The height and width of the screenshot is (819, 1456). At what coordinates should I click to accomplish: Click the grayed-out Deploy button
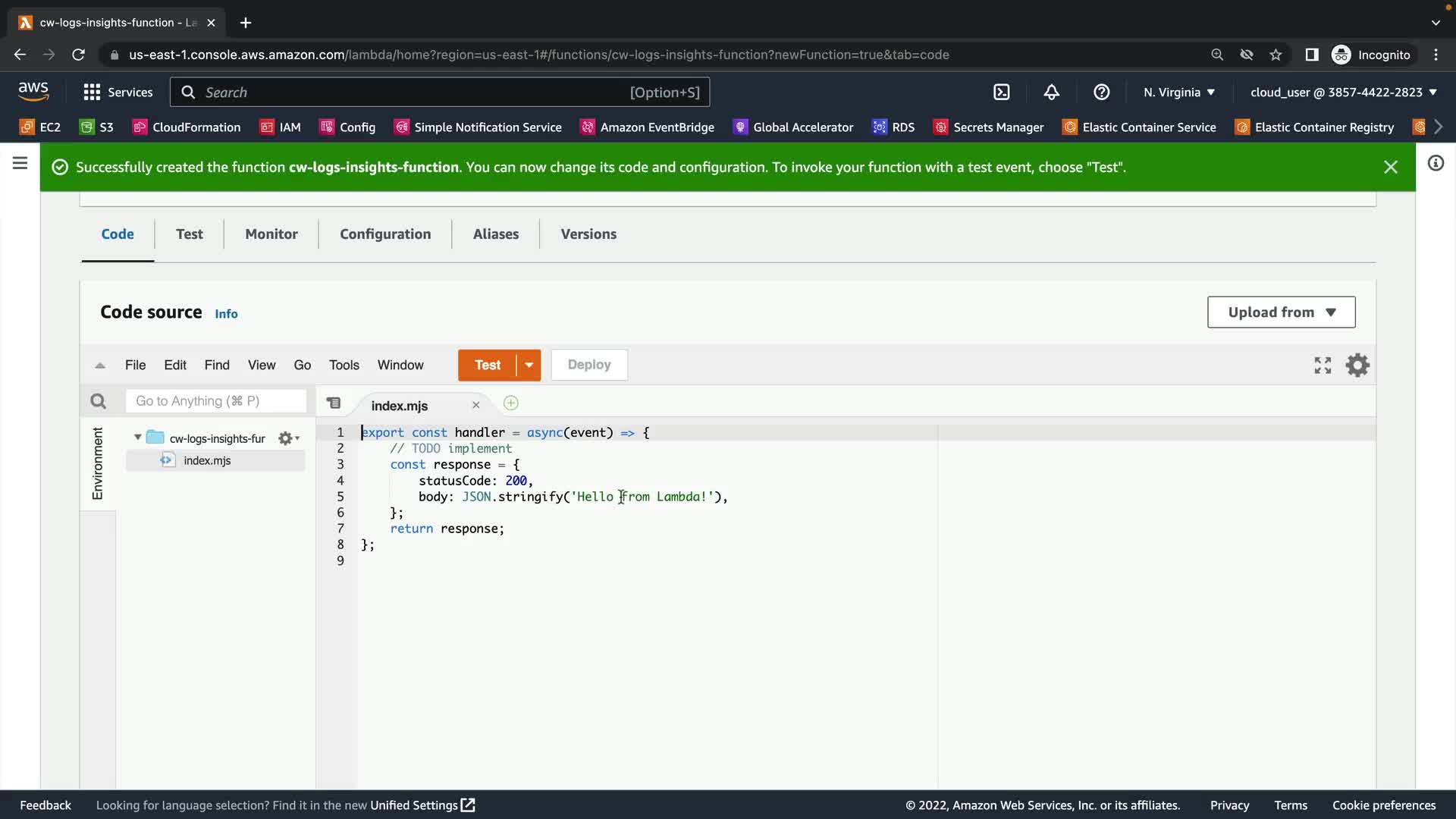pos(588,365)
